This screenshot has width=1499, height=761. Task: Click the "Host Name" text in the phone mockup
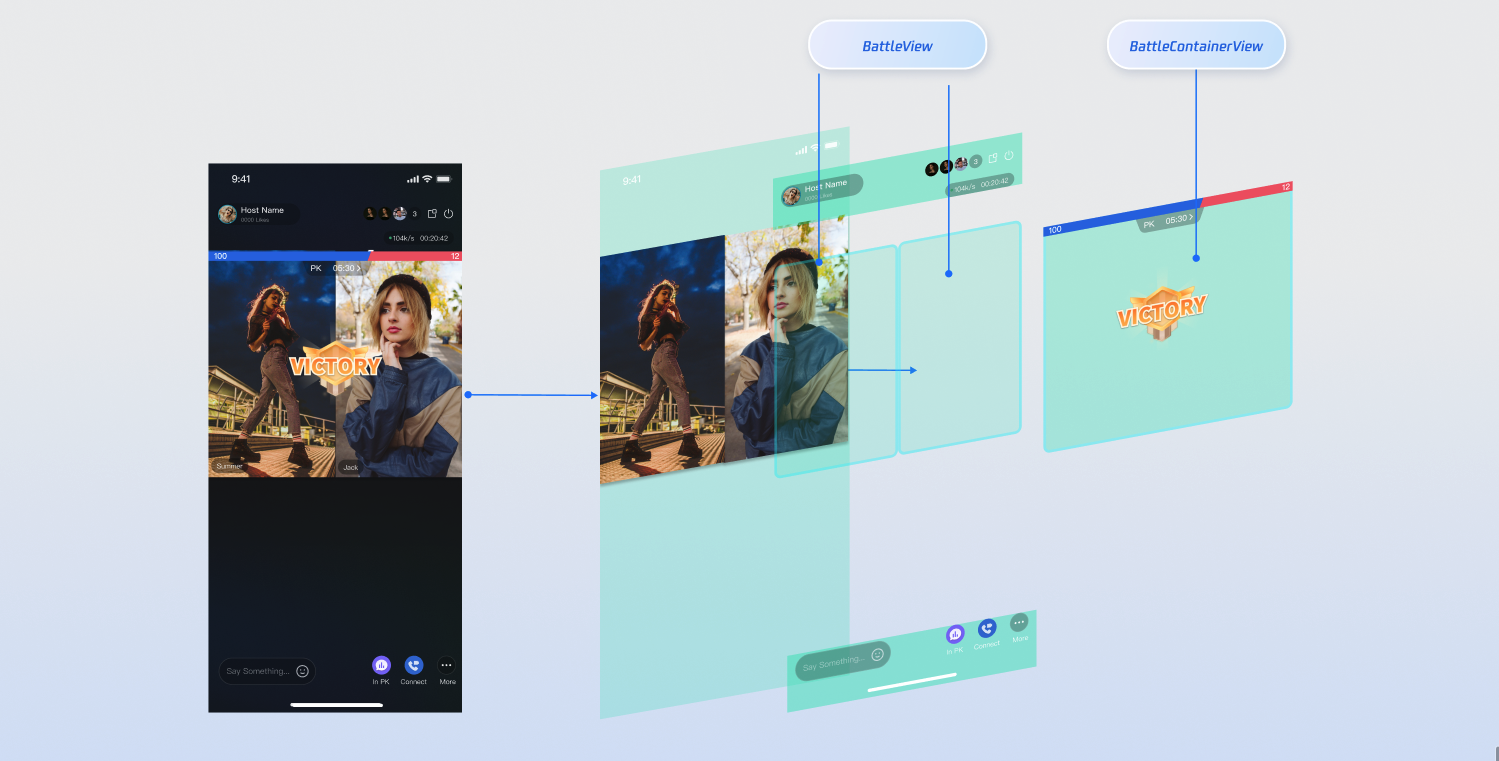(x=262, y=210)
